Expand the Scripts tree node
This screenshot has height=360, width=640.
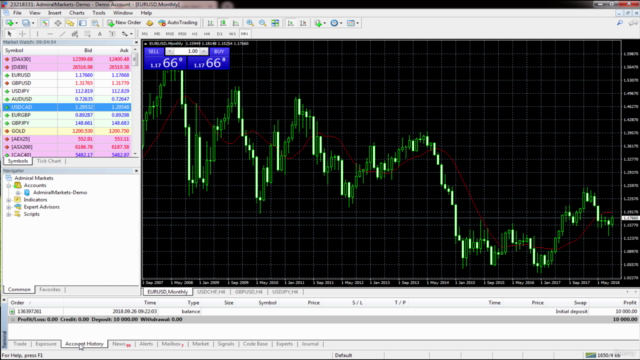pyautogui.click(x=9, y=214)
